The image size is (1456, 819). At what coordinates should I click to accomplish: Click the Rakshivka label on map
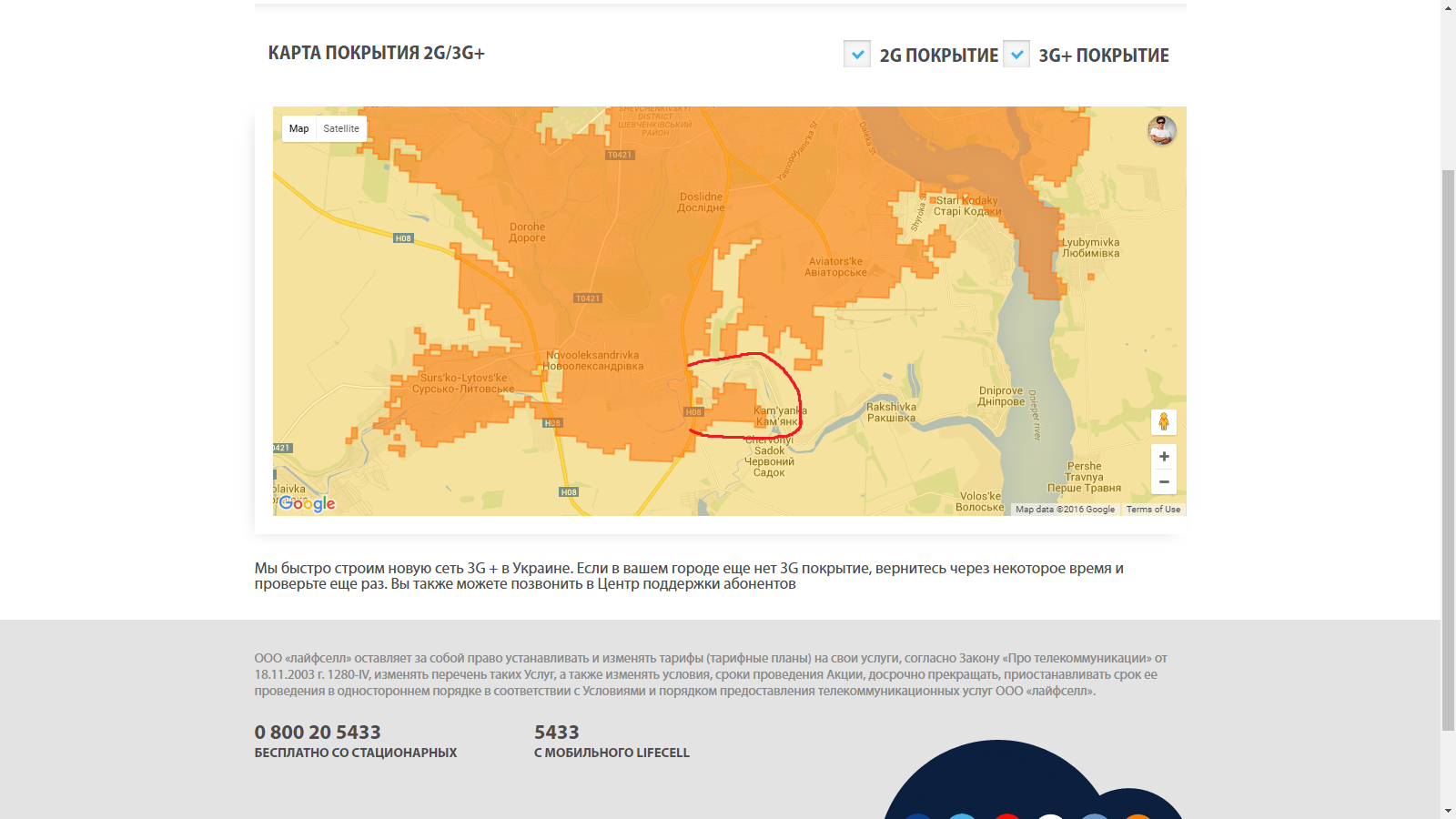click(x=892, y=412)
